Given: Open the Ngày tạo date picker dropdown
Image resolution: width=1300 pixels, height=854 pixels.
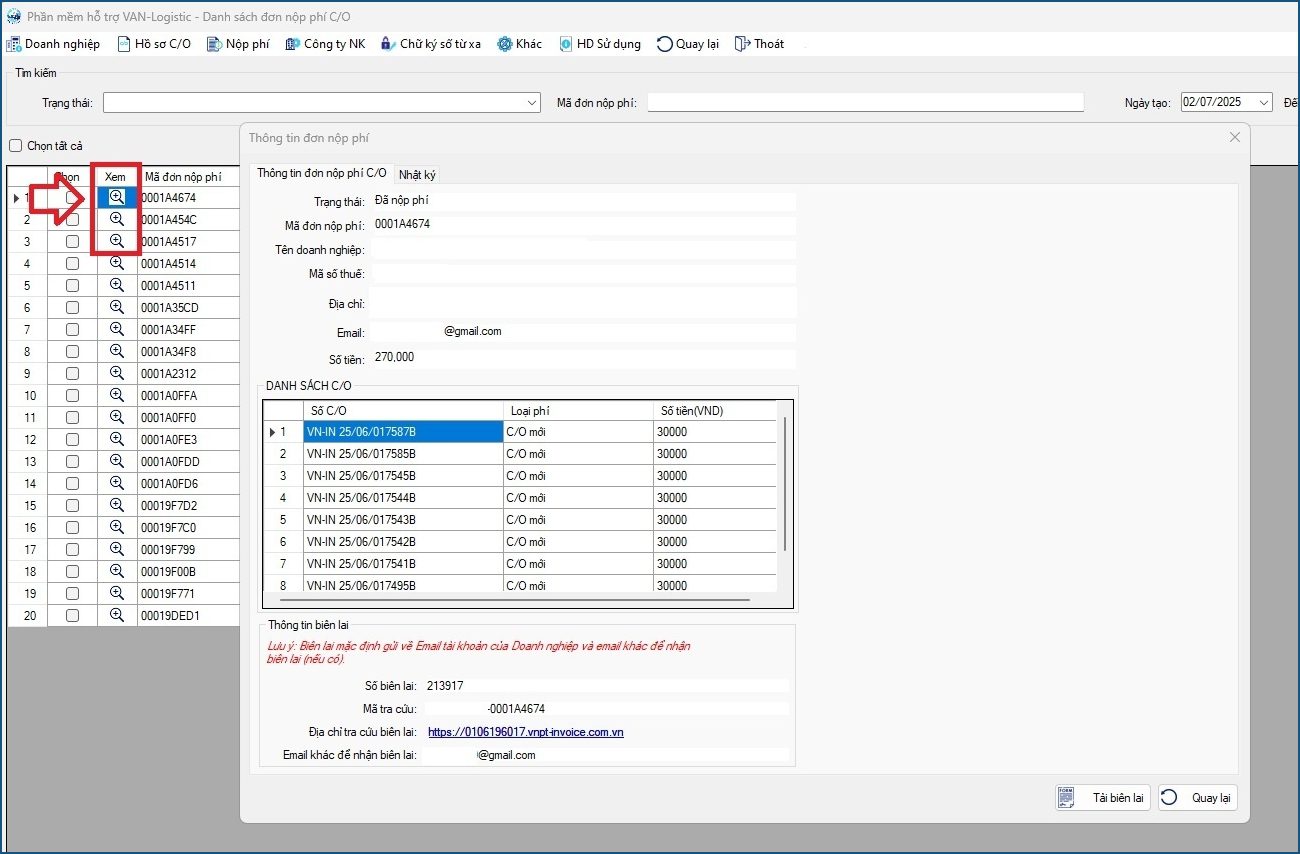Looking at the screenshot, I should [1264, 102].
